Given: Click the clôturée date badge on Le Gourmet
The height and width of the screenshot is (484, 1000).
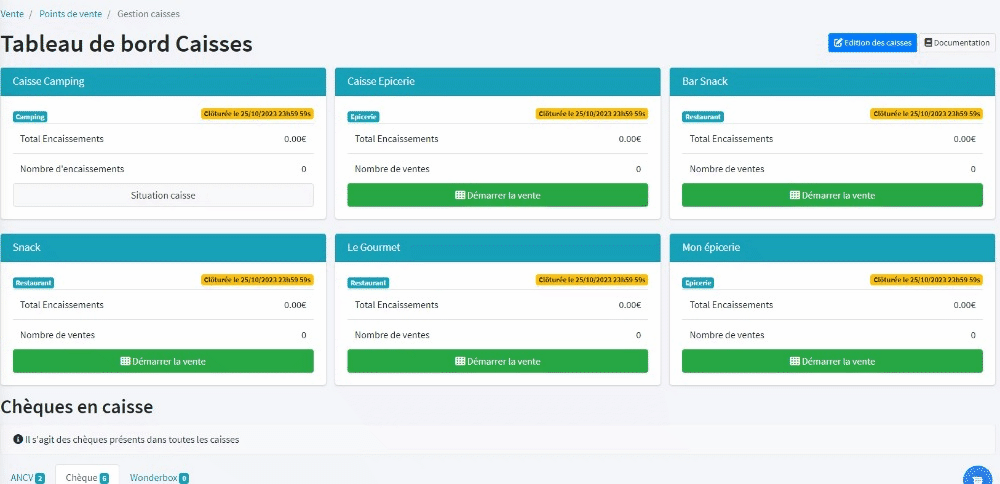Looking at the screenshot, I should click(591, 280).
